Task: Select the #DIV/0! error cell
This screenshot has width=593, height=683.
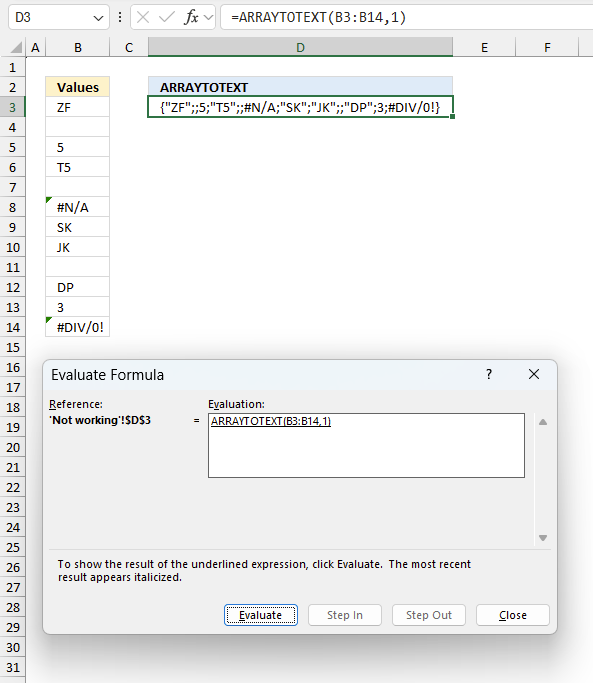Action: tap(78, 328)
